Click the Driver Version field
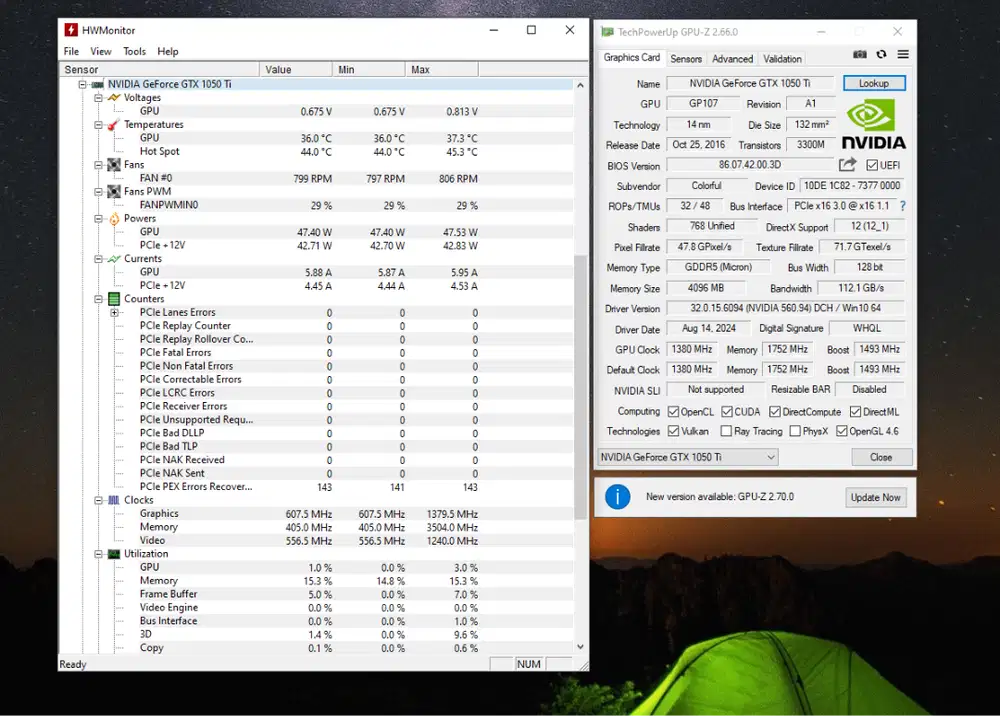Screen dimensions: 1000x716 pyautogui.click(x=786, y=309)
